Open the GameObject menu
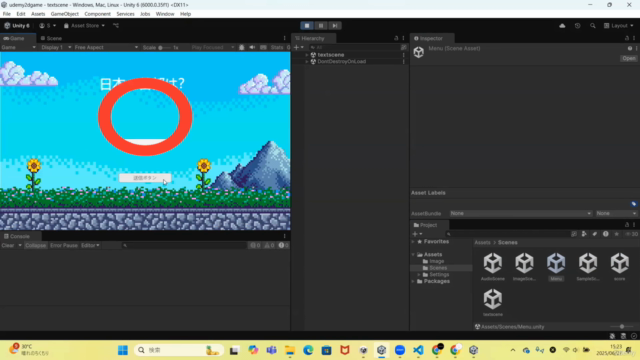The height and width of the screenshot is (360, 640). click(64, 14)
